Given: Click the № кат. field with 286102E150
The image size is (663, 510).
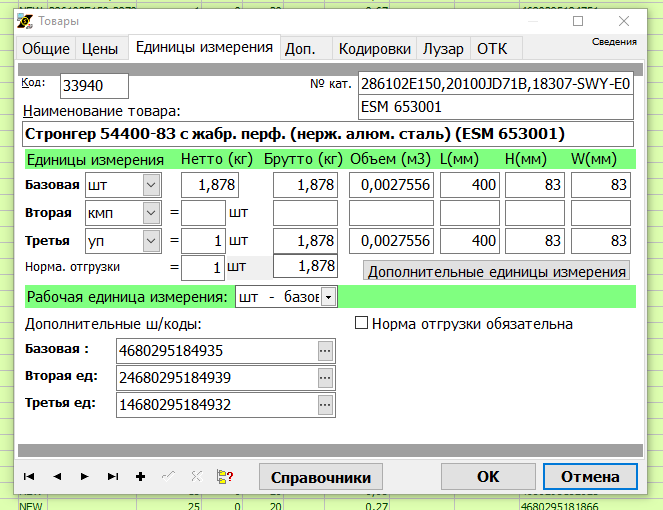Looking at the screenshot, I should [496, 83].
